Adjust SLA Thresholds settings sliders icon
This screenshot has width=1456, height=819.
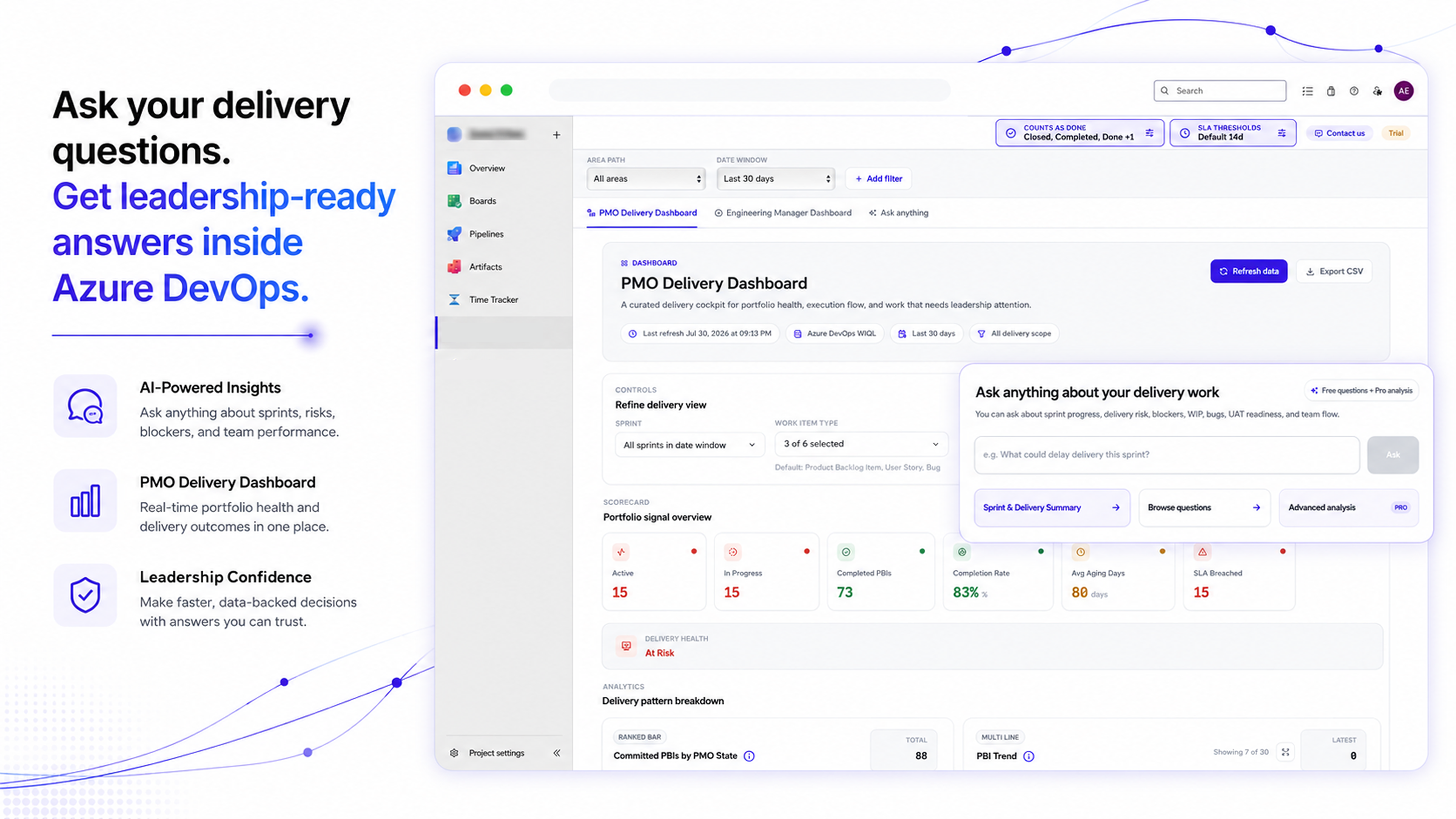[1282, 133]
